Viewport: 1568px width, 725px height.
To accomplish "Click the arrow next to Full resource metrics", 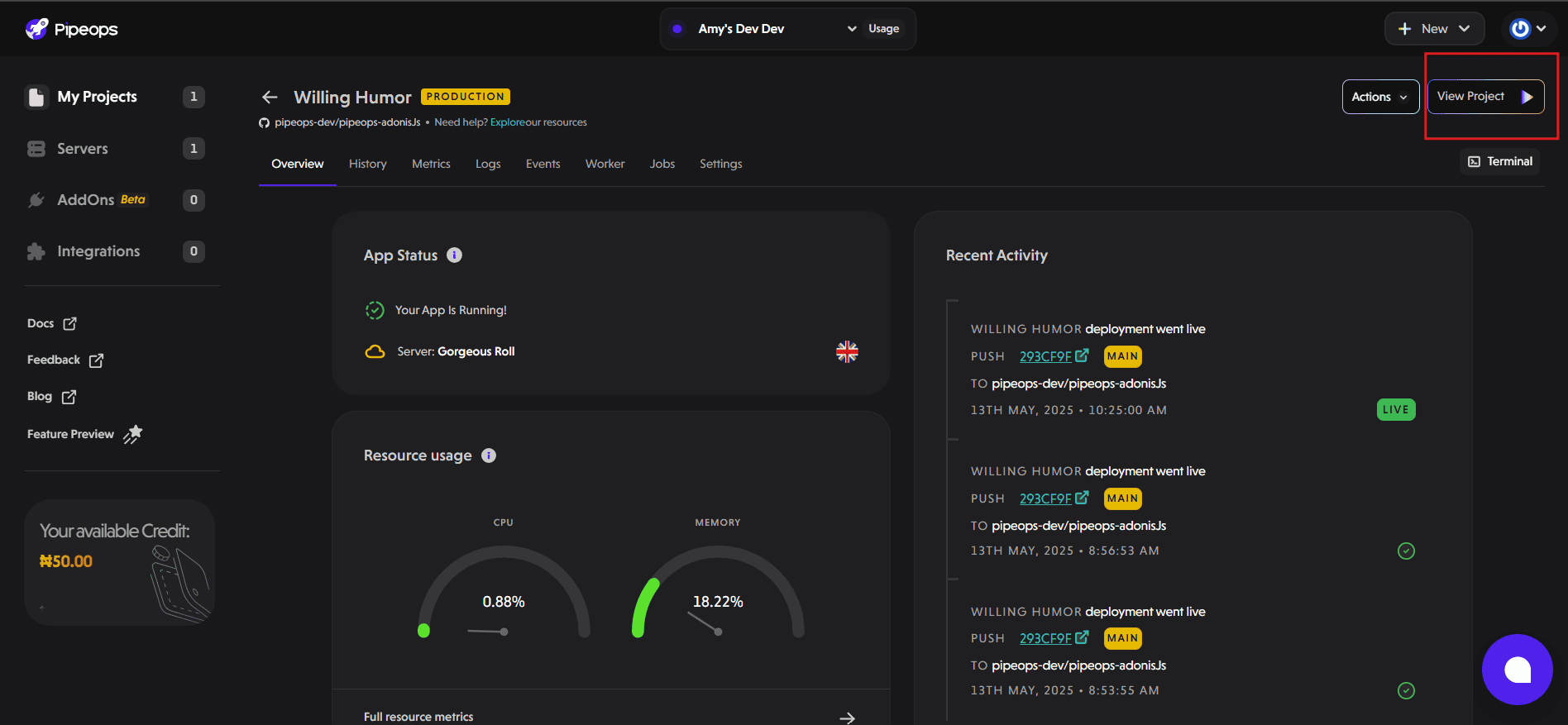I will (x=847, y=718).
